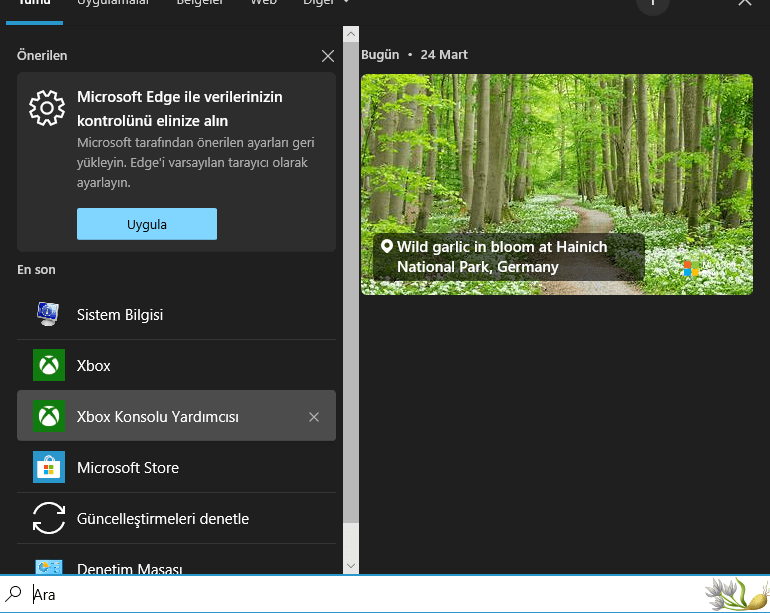The height and width of the screenshot is (613, 770).
Task: Click the En son section heading
Action: click(x=36, y=270)
